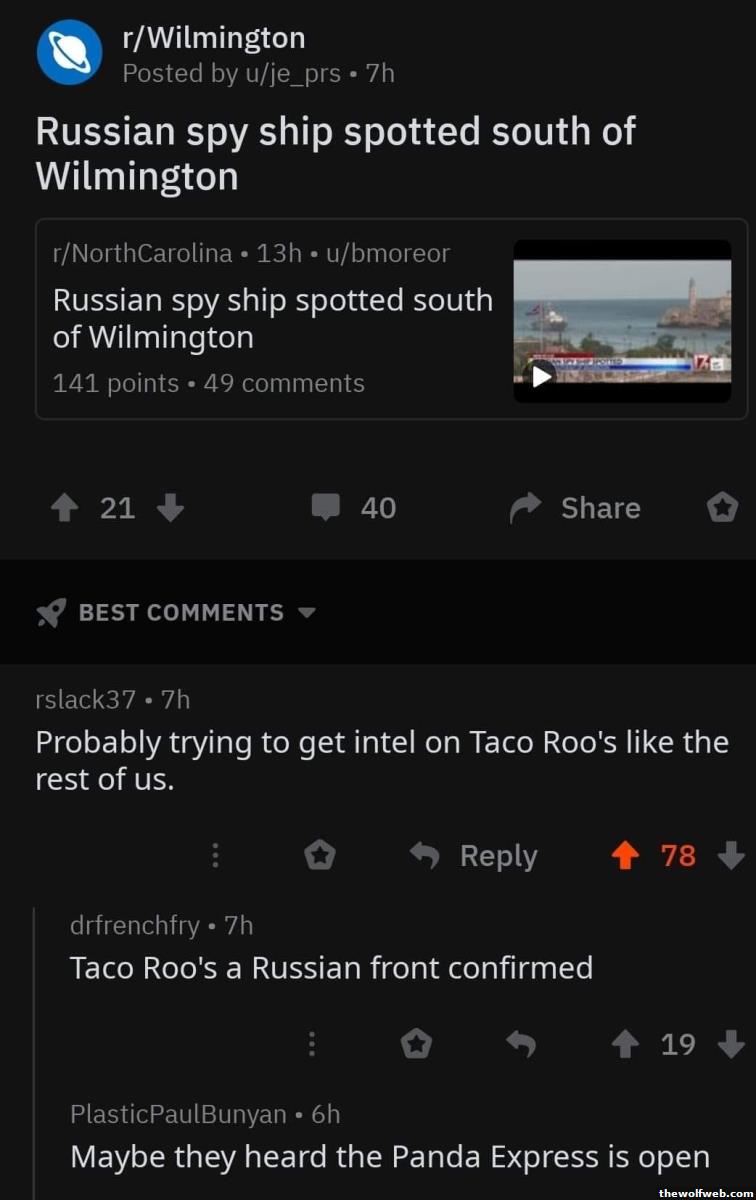Image resolution: width=756 pixels, height=1200 pixels.
Task: Click reply arrow on drfrenchfry's comment
Action: click(x=521, y=1045)
